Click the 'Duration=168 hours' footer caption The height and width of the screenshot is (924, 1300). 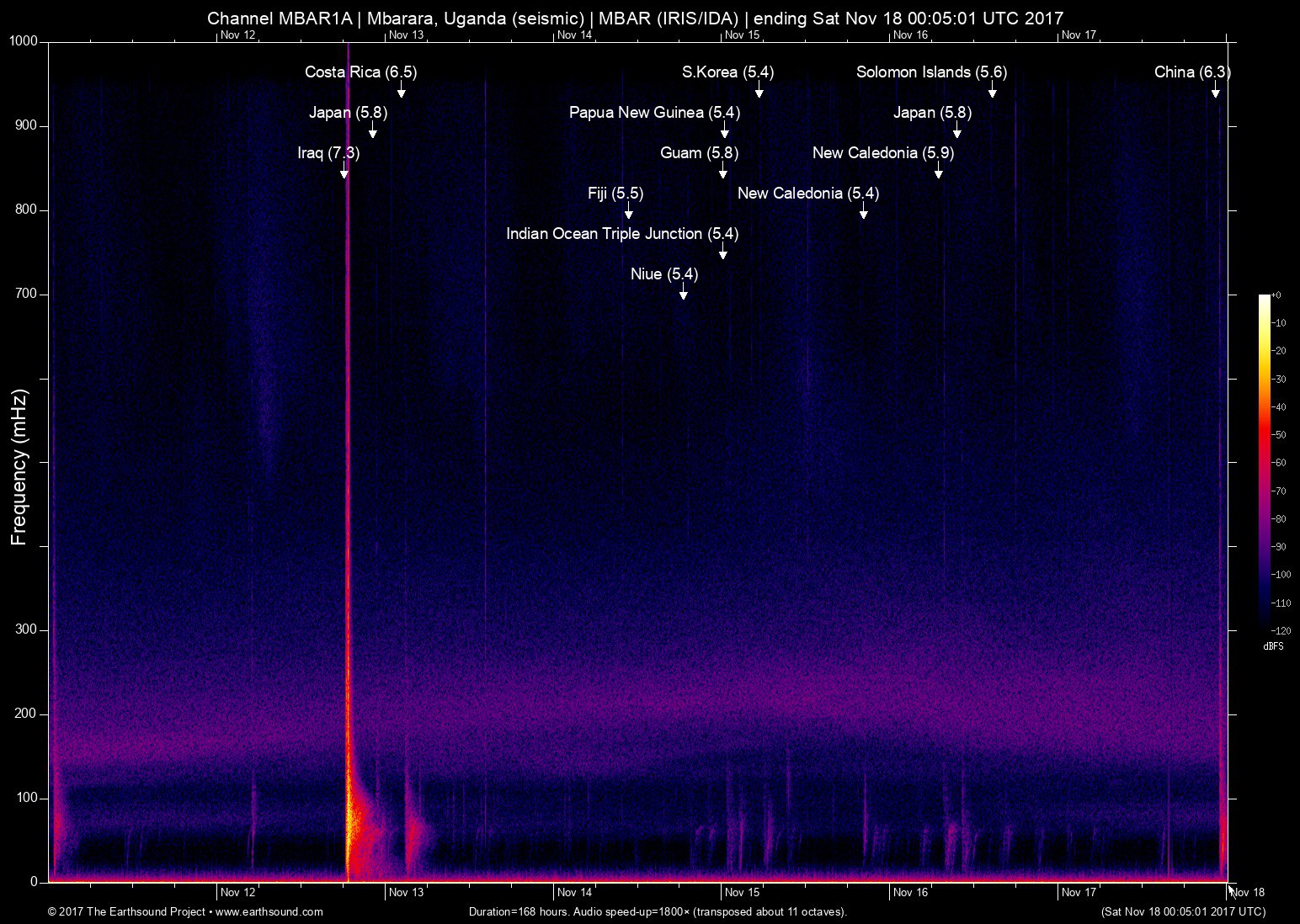click(x=658, y=911)
